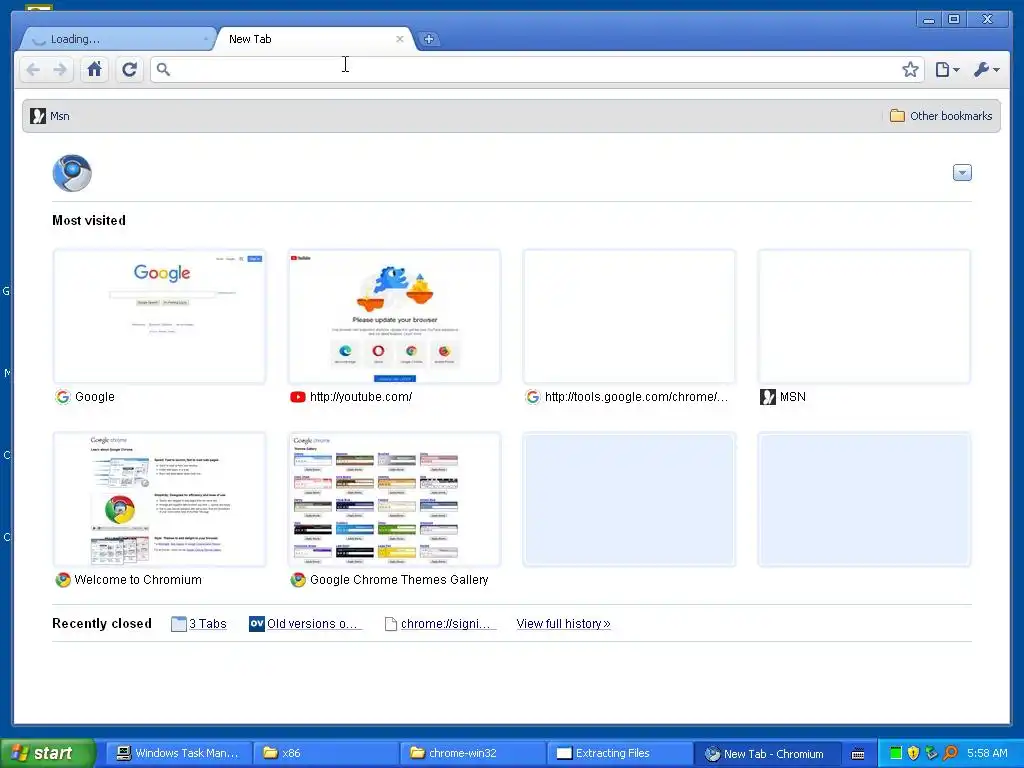Open the MSN blank thumbnail
Screen dimensions: 1024x768
coord(864,316)
